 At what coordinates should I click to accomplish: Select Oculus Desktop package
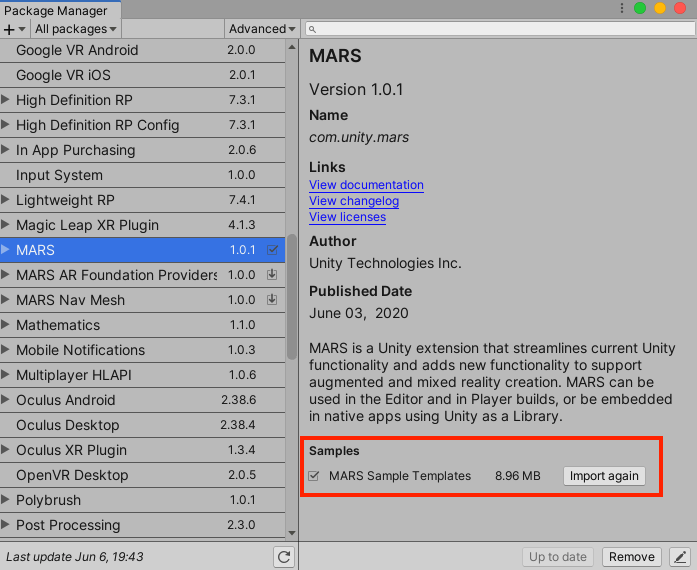(x=142, y=425)
